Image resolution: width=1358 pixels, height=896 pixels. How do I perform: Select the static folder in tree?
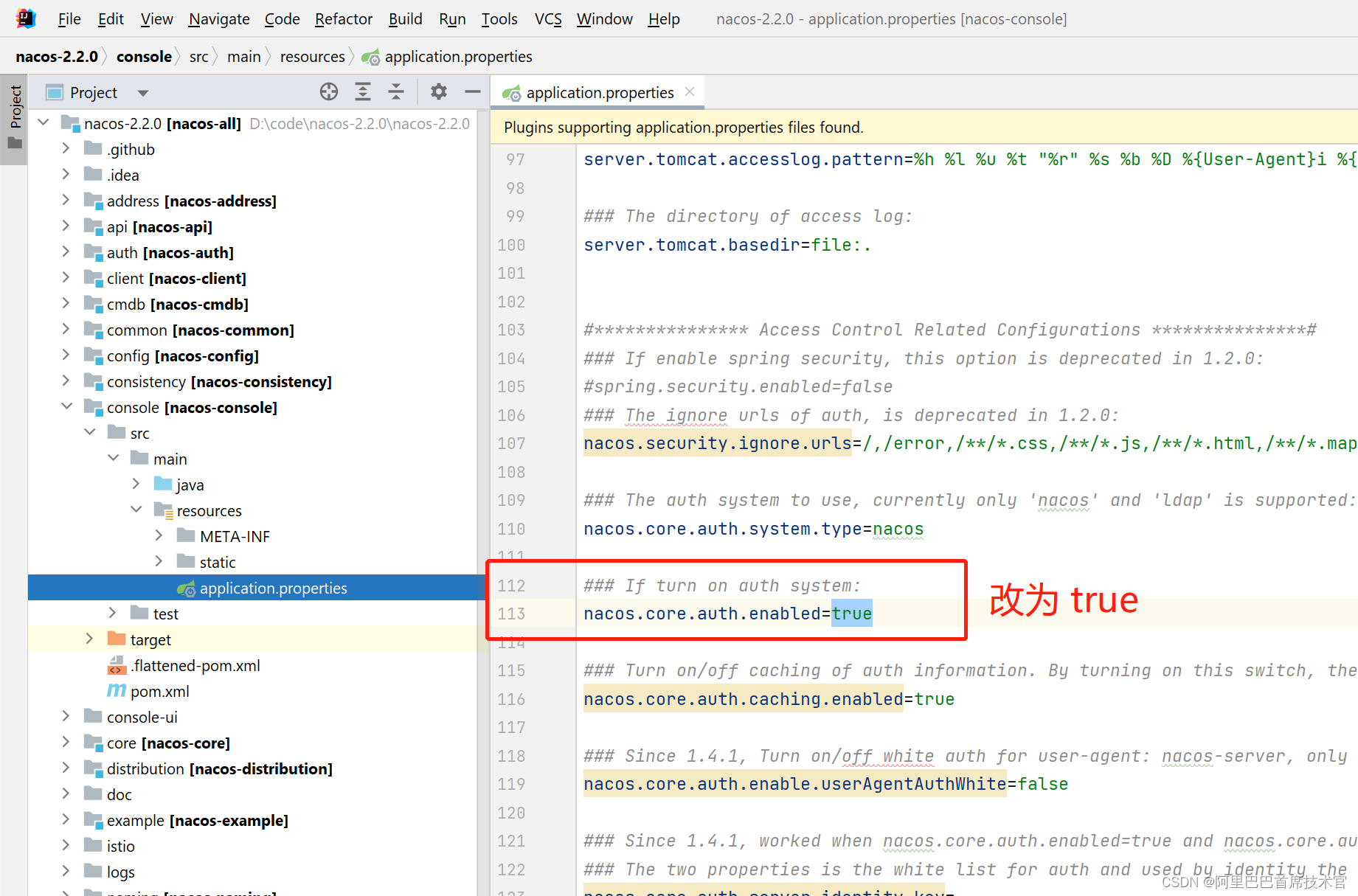218,562
